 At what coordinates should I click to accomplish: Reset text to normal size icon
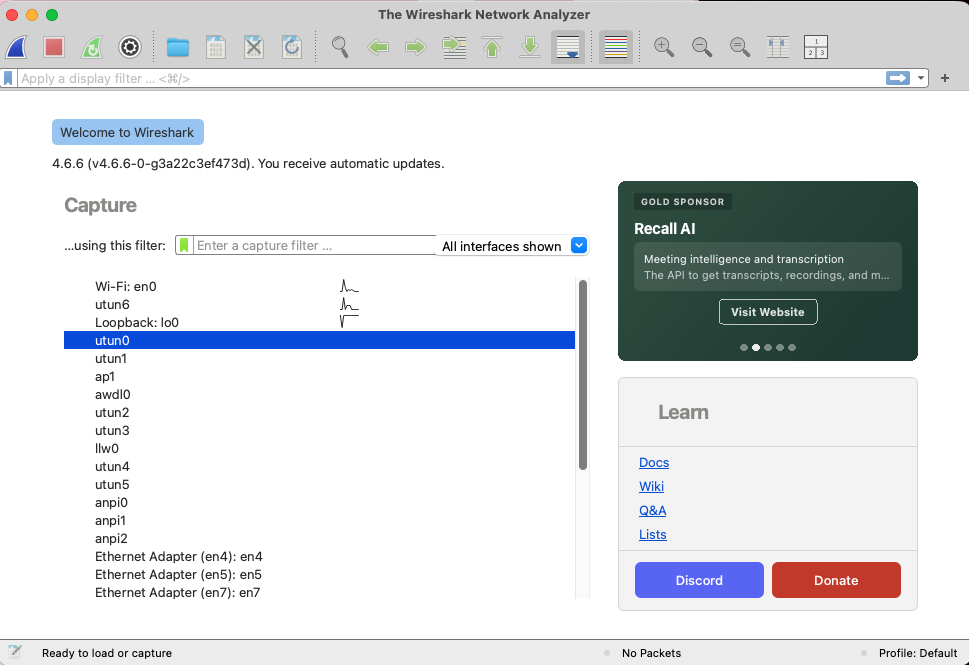(x=740, y=47)
